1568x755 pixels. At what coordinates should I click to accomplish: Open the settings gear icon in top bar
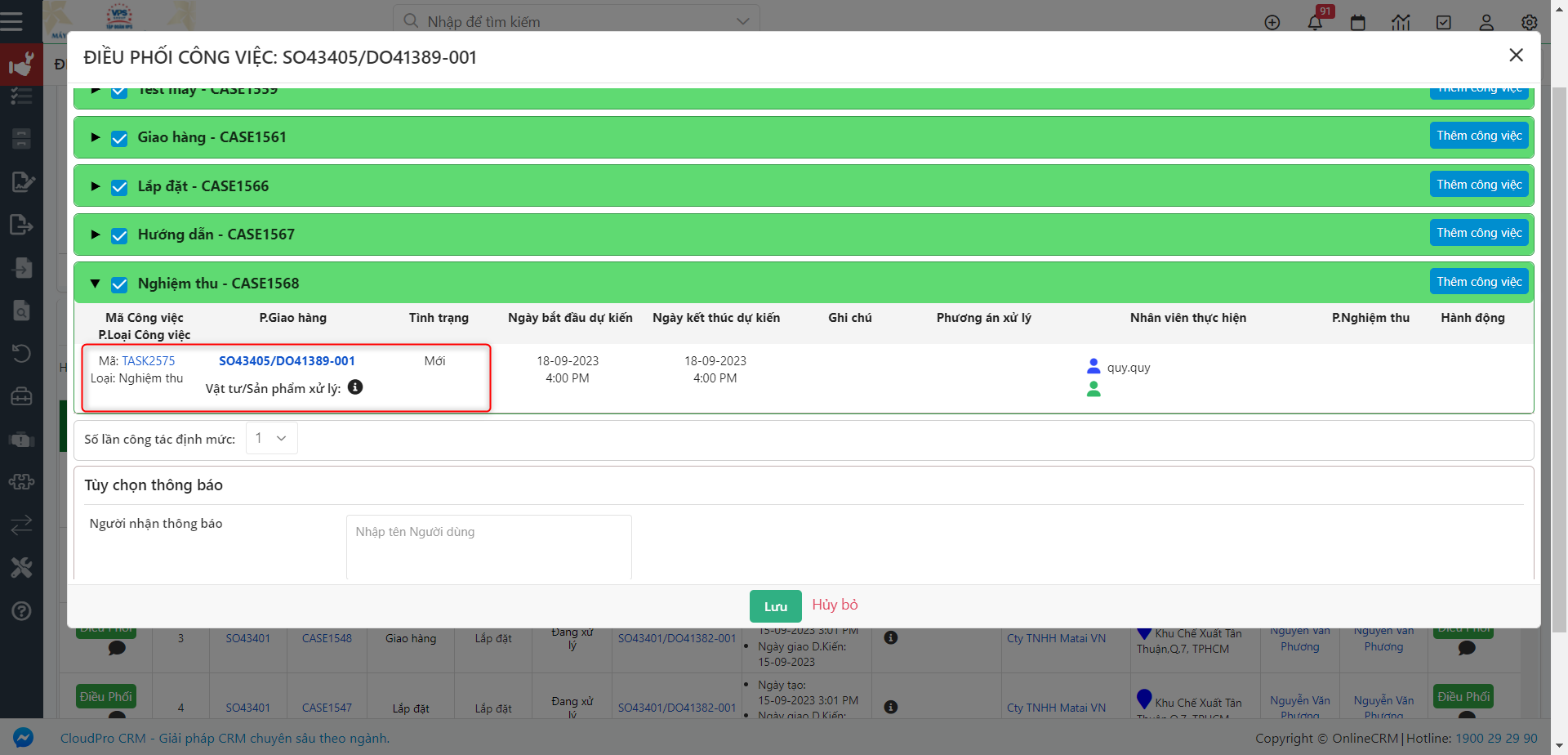click(1530, 22)
